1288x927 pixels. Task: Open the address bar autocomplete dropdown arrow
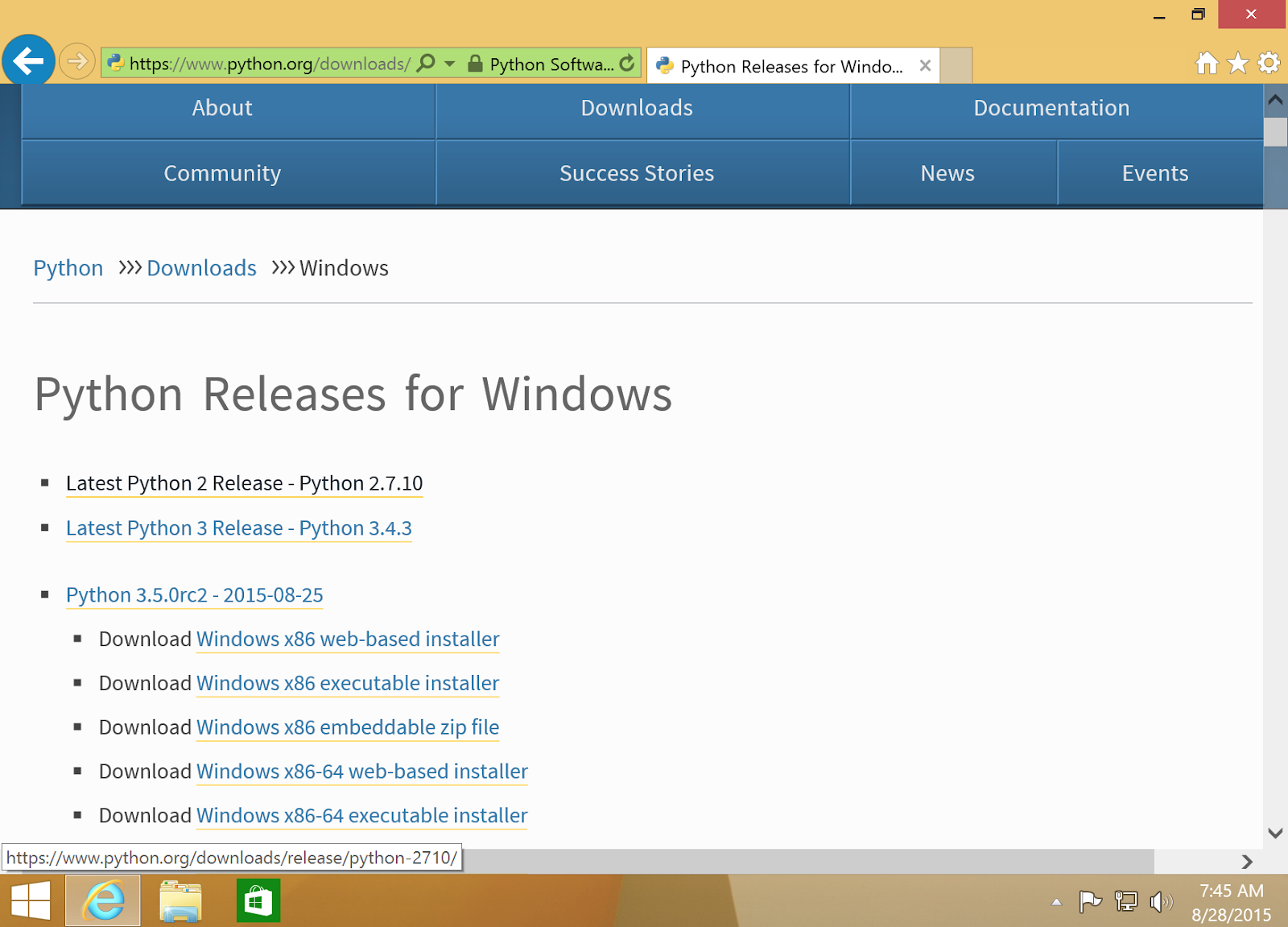[450, 63]
